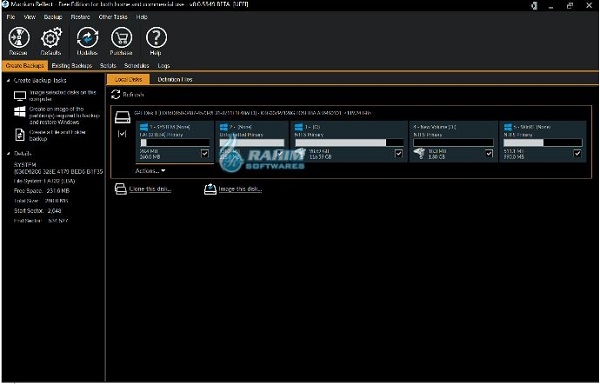Collapse the Details section
The width and height of the screenshot is (600, 384).
point(8,154)
